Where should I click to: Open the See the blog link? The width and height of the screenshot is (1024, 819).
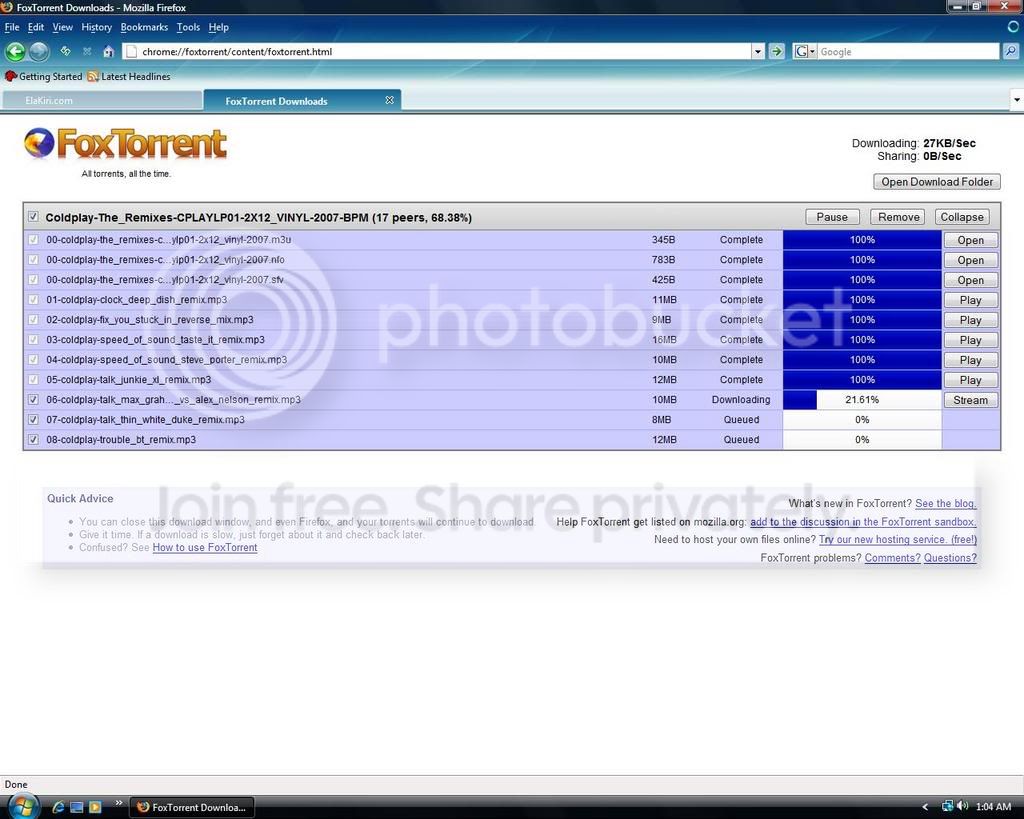pyautogui.click(x=946, y=503)
